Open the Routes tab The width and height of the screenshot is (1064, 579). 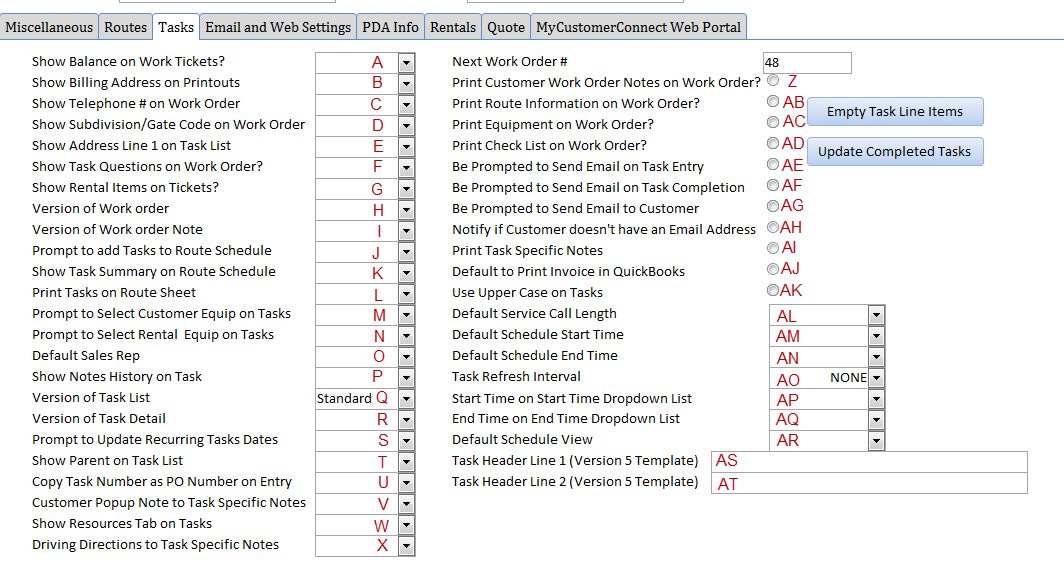coord(126,27)
